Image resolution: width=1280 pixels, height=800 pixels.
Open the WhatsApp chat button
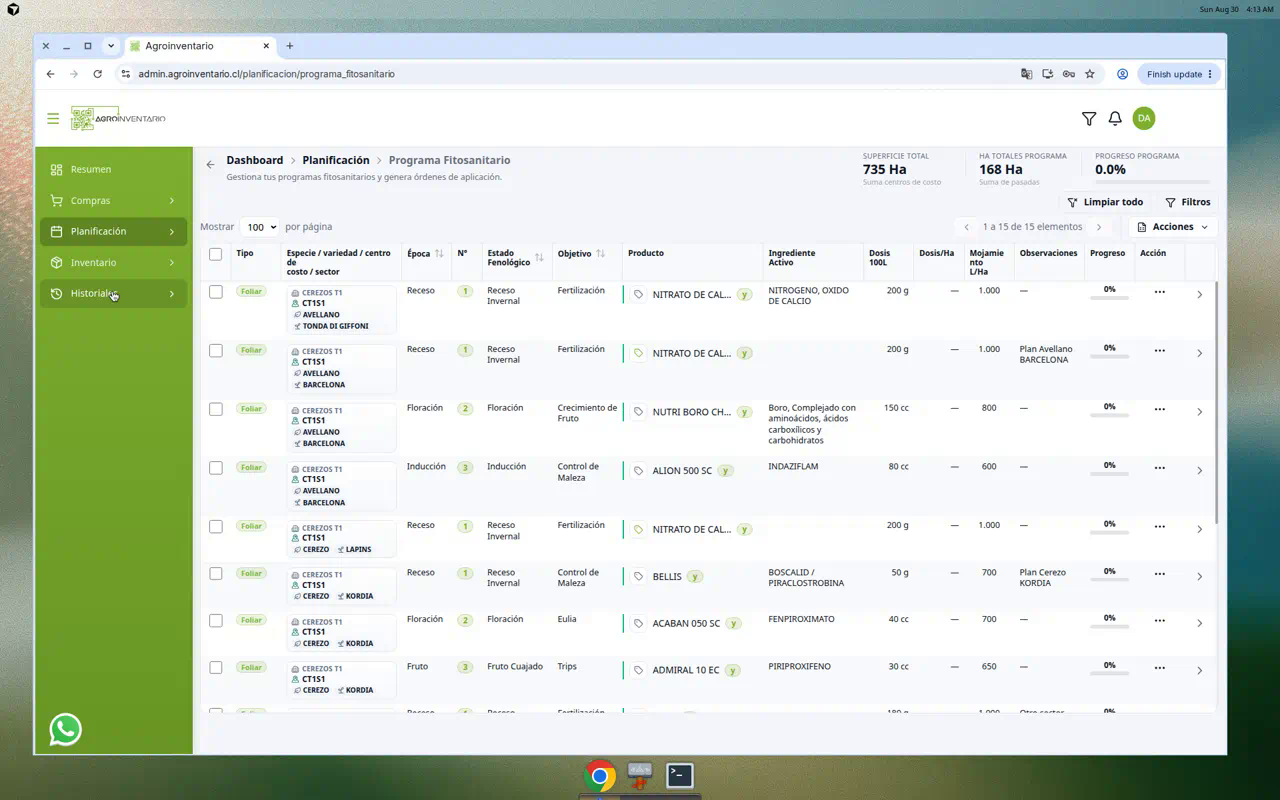66,729
